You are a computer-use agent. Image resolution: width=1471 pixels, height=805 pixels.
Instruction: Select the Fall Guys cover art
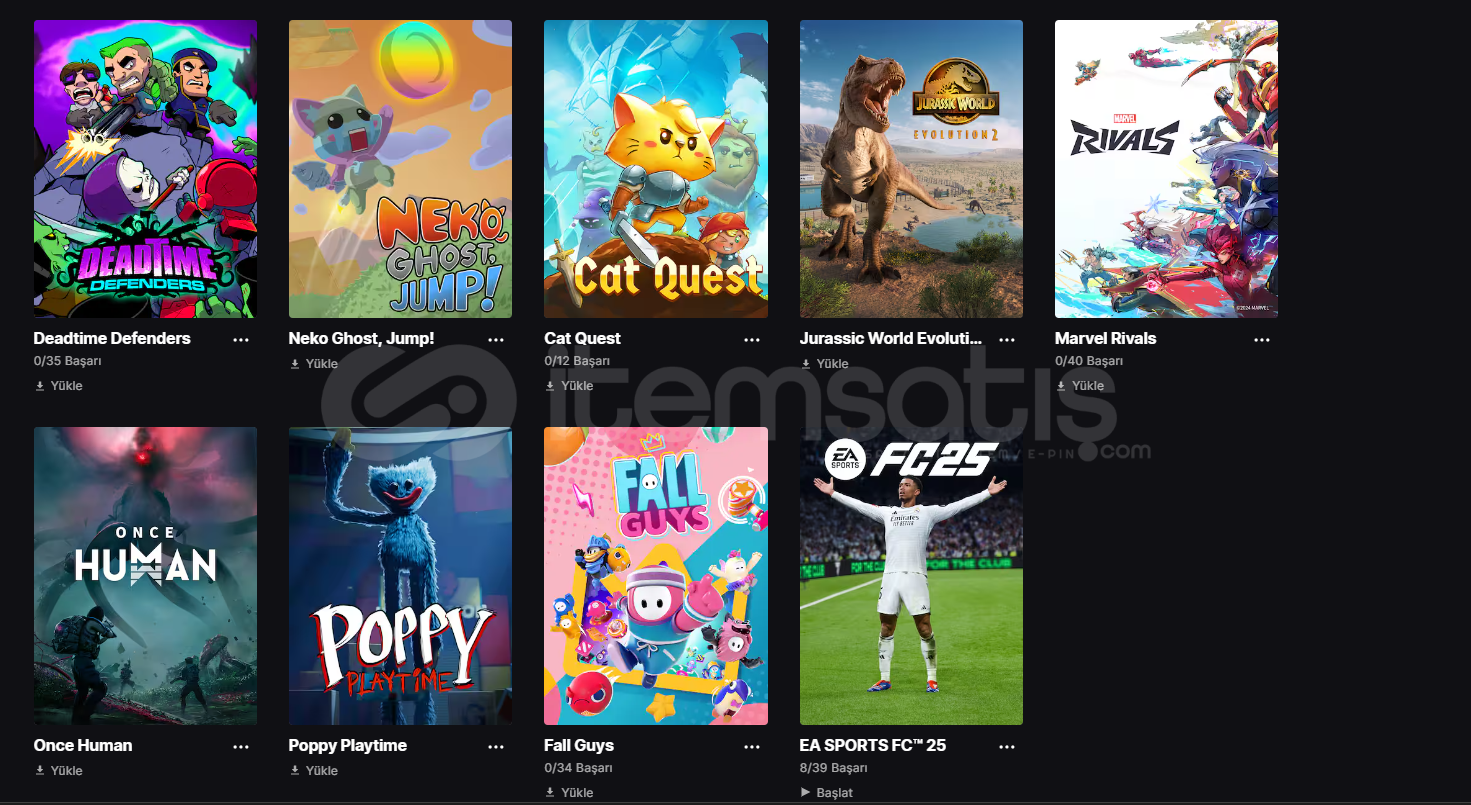[x=656, y=576]
